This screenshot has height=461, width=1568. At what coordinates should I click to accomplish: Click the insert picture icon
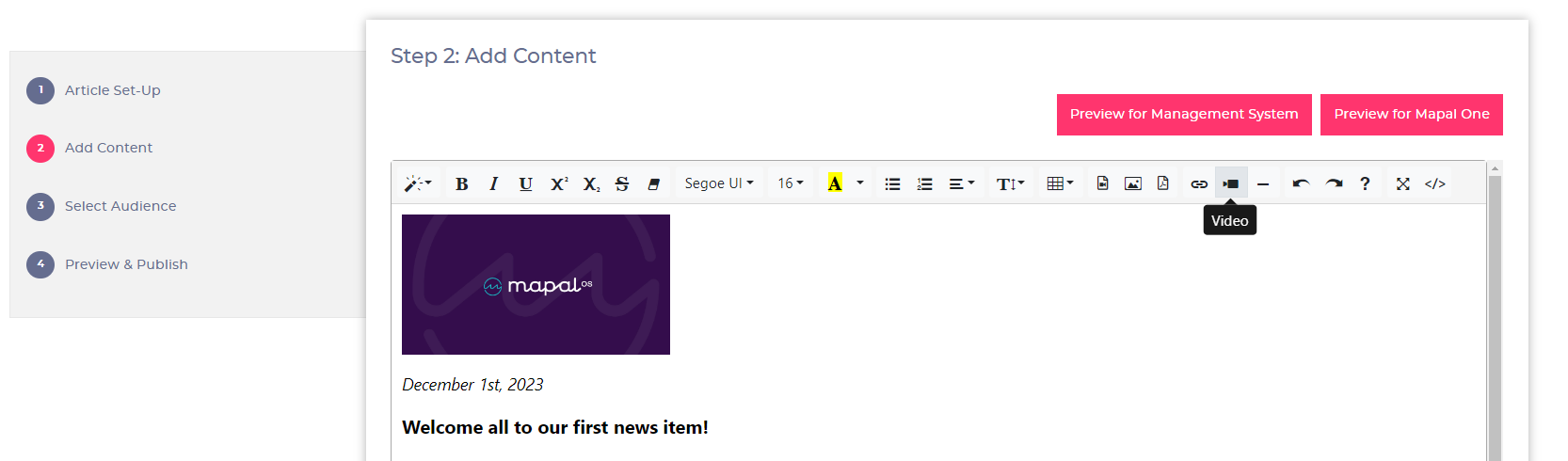(x=1133, y=183)
